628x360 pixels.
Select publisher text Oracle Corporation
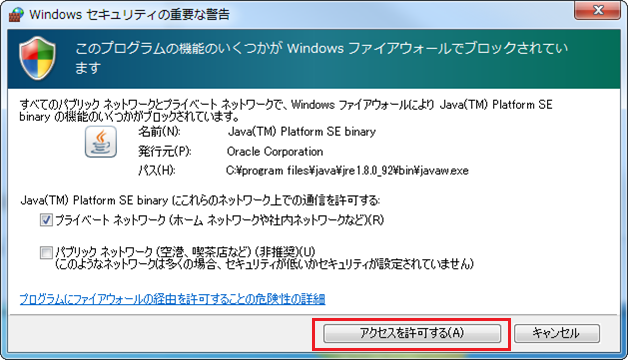pyautogui.click(x=275, y=151)
